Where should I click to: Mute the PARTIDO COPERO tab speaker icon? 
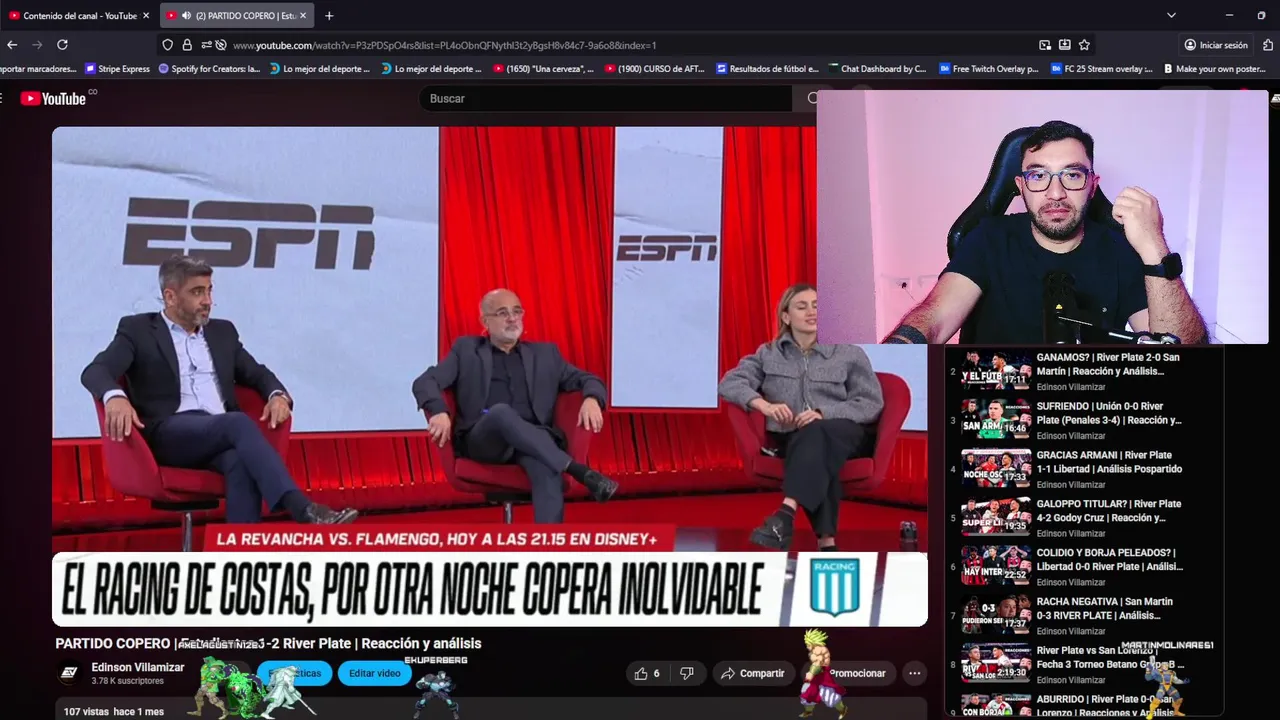point(186,16)
